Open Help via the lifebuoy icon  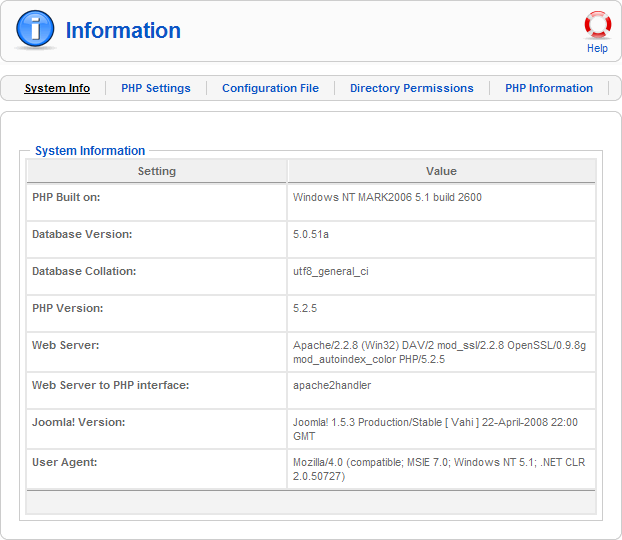coord(597,25)
